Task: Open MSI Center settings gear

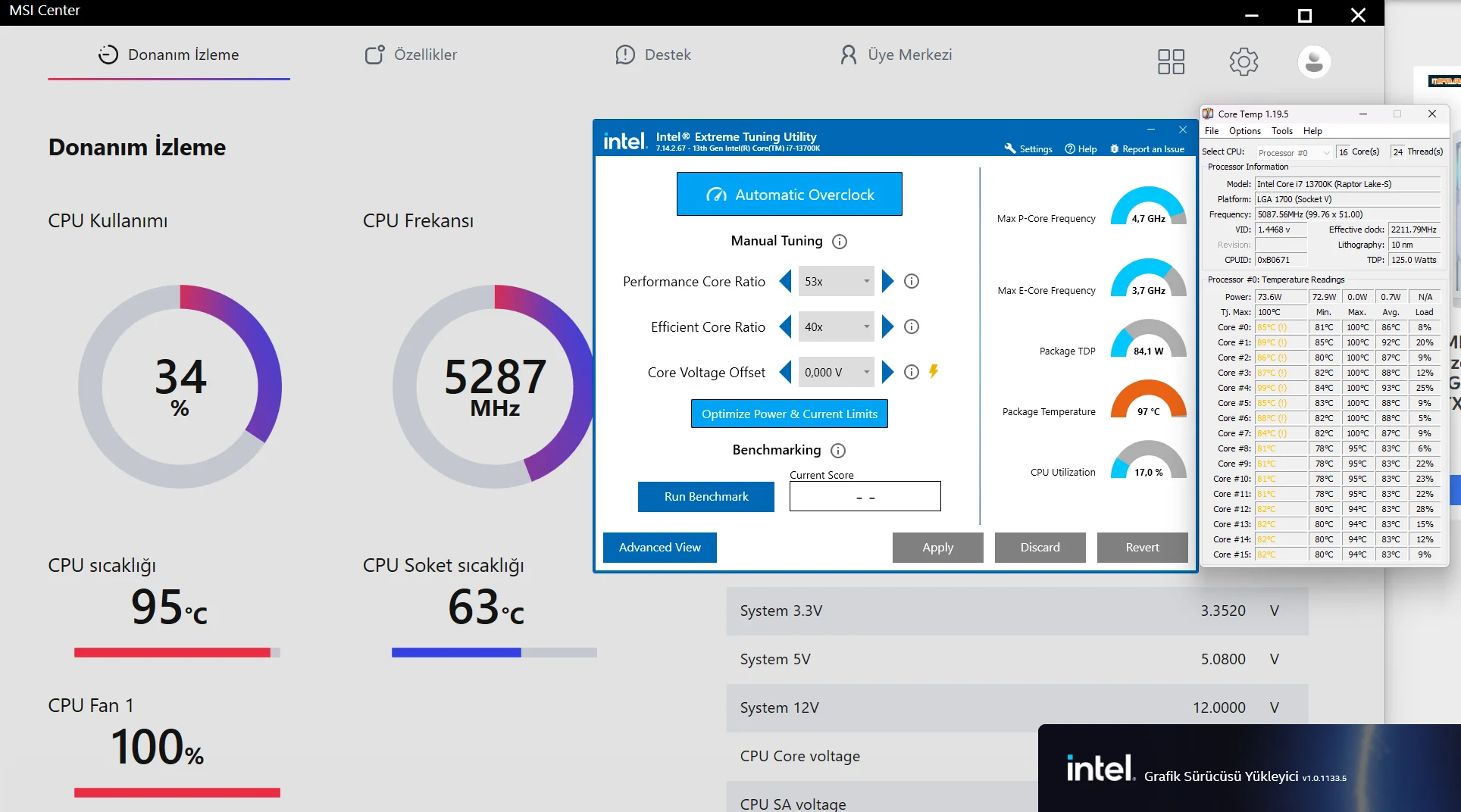Action: pos(1244,61)
